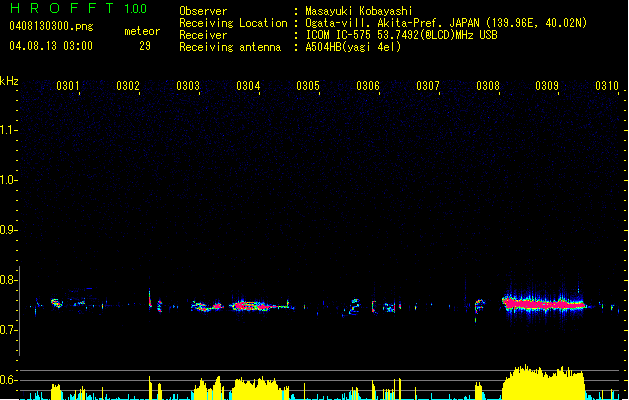Click the kHz axis unit label
Image resolution: width=629 pixels, height=400 pixels.
9,81
